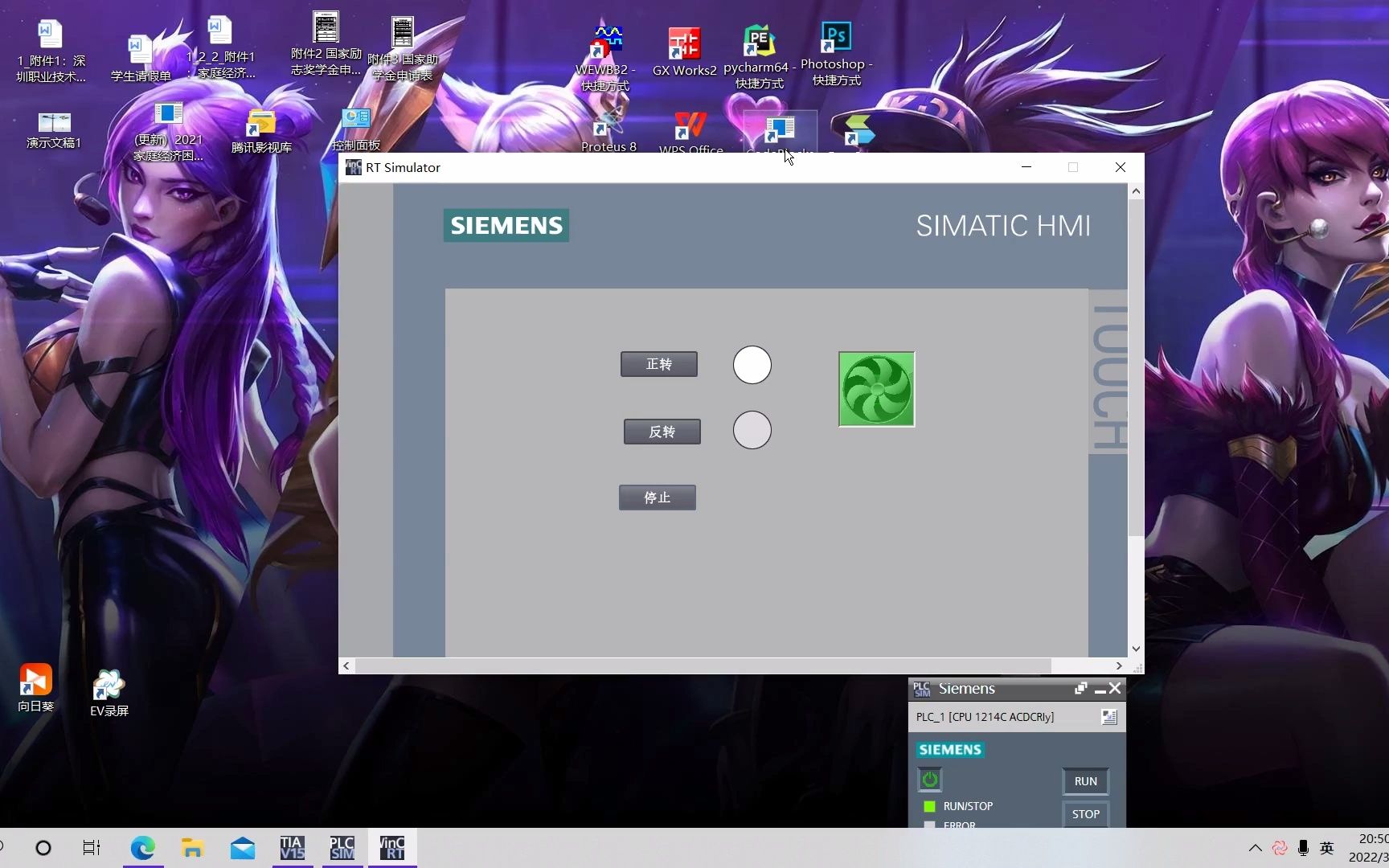Select the WEWB32 desktop shortcut

click(607, 58)
